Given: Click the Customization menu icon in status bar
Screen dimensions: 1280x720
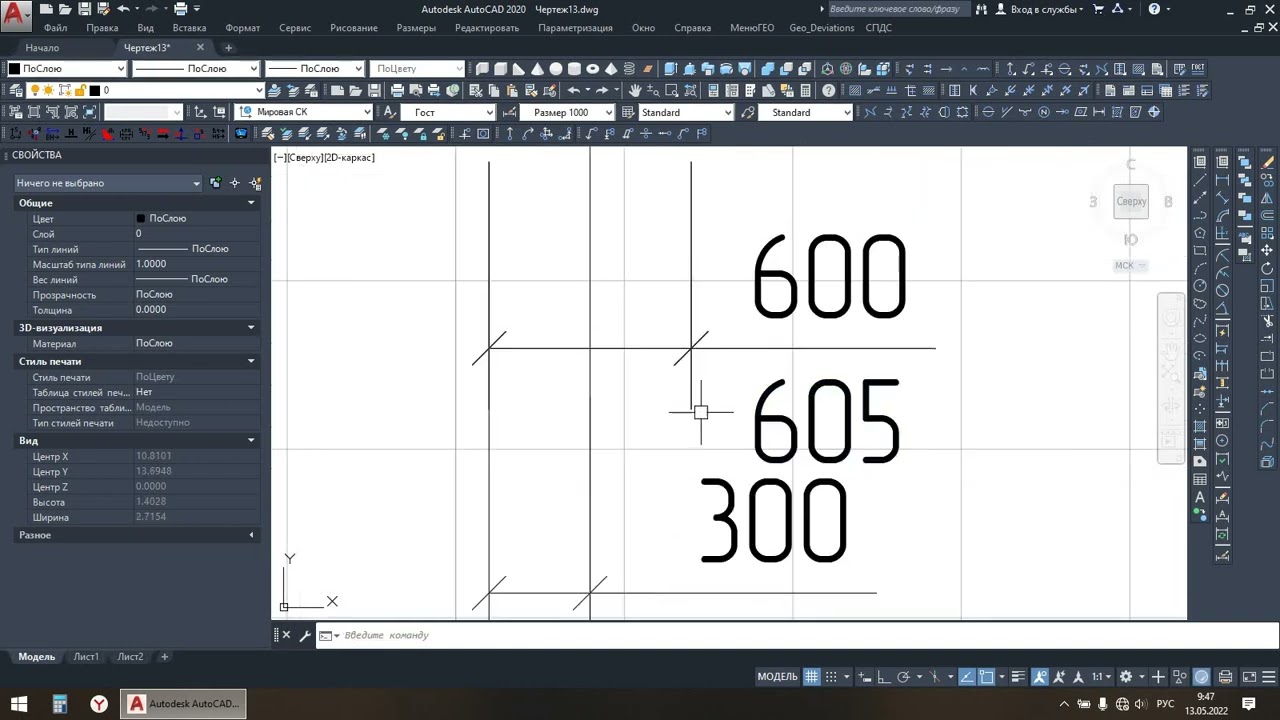Looking at the screenshot, I should pos(1268,677).
